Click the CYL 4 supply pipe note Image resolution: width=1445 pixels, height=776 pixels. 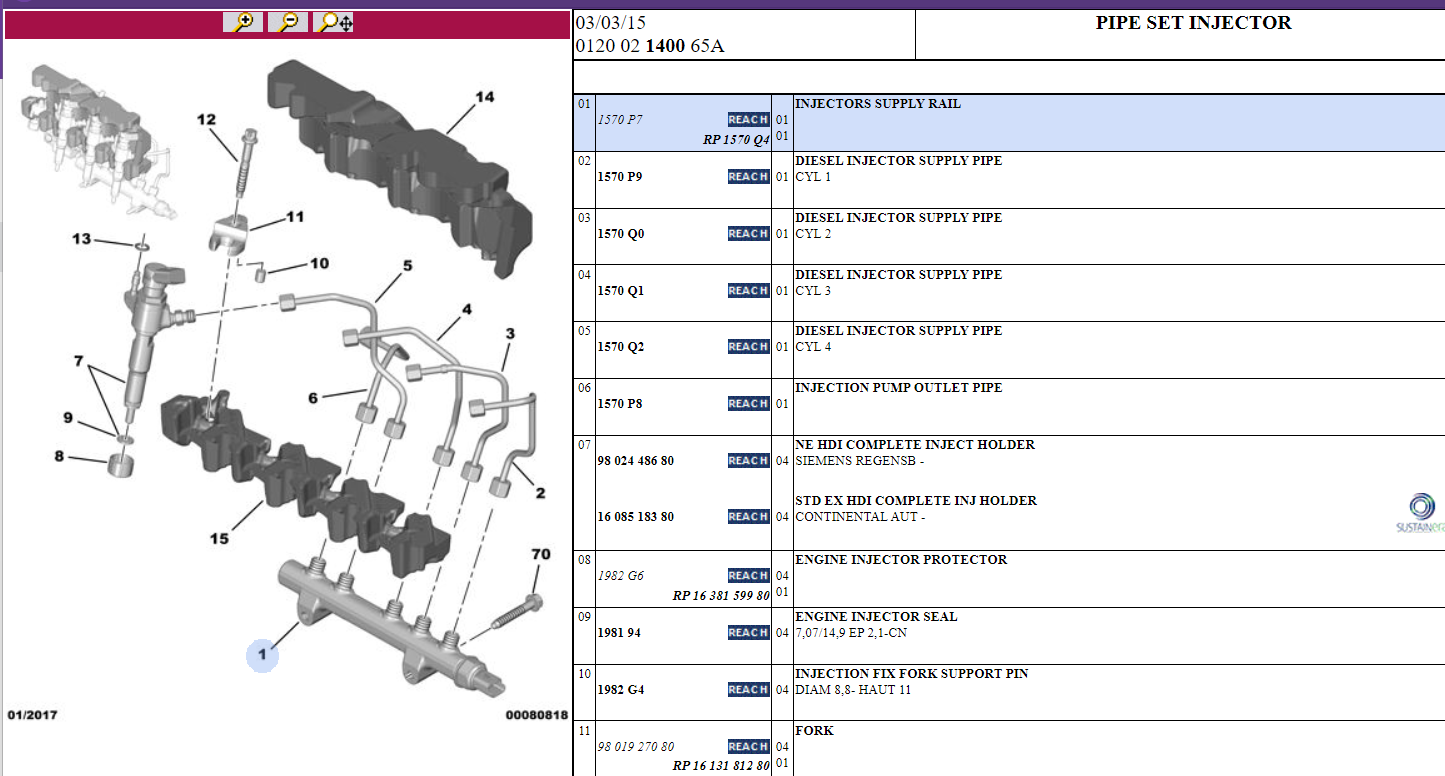tap(813, 348)
